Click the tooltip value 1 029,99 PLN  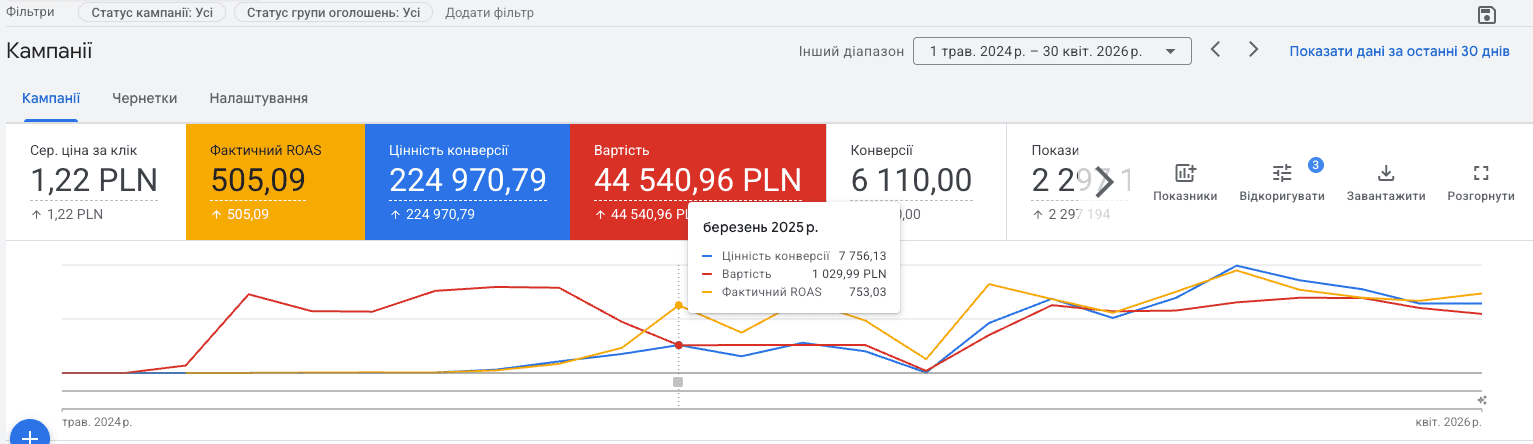pos(849,274)
